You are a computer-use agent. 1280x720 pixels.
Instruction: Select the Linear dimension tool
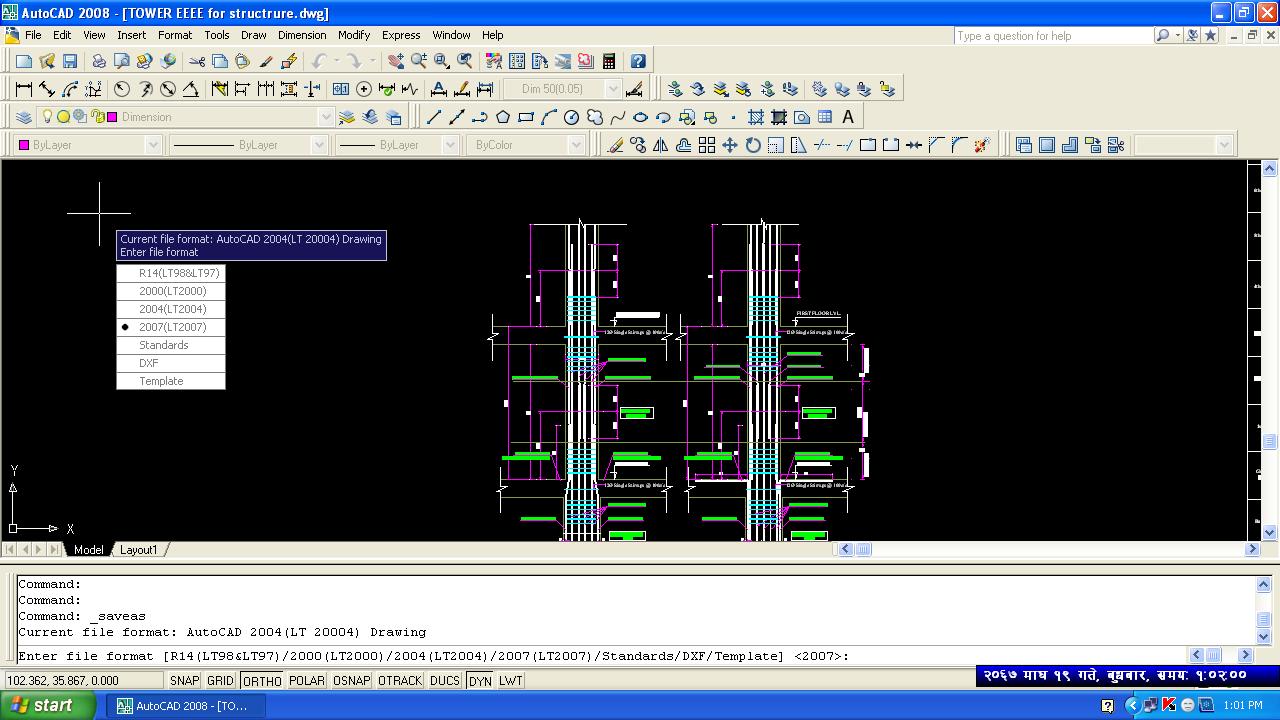point(24,89)
